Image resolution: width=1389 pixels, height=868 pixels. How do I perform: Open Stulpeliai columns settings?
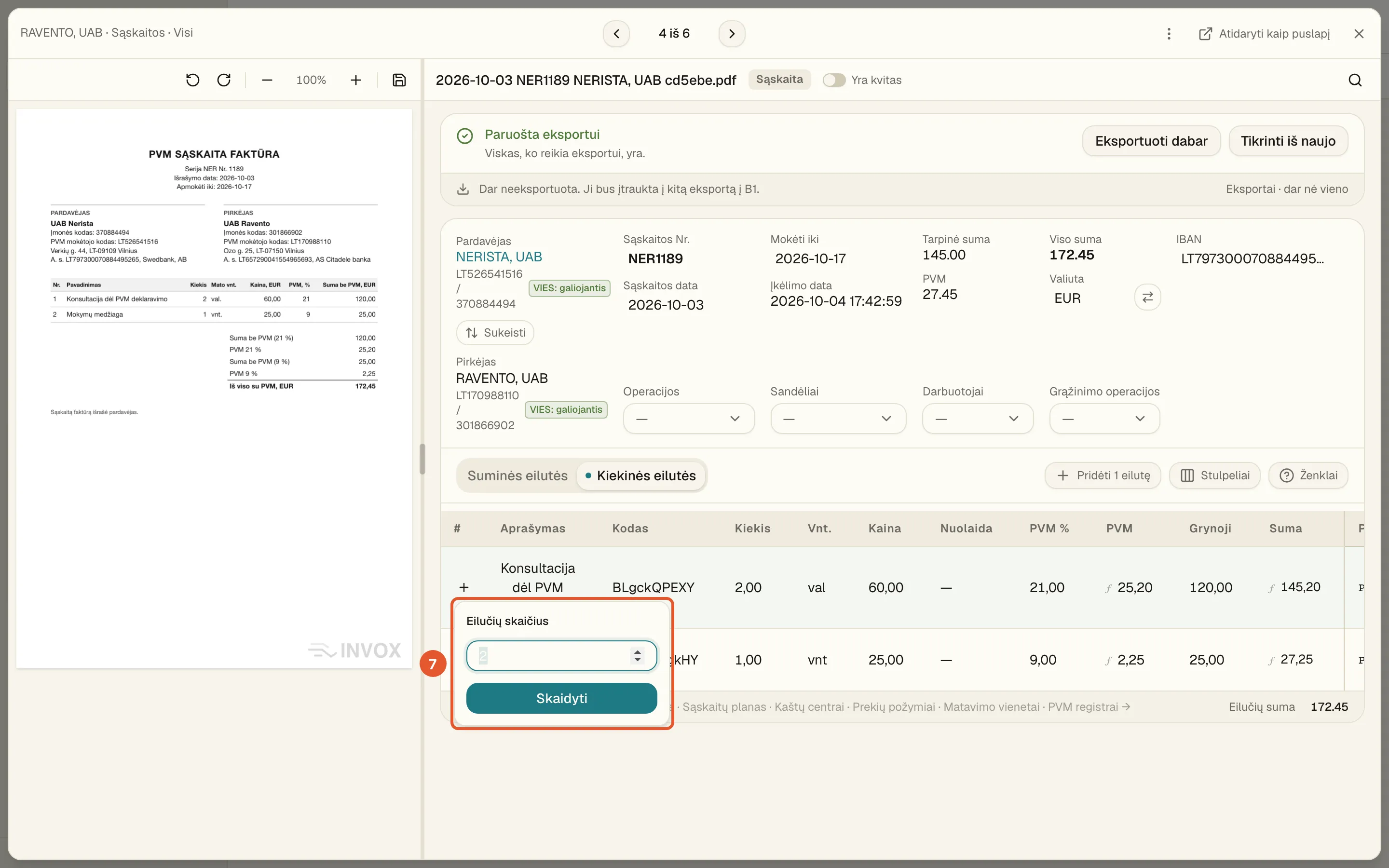[x=1214, y=475]
